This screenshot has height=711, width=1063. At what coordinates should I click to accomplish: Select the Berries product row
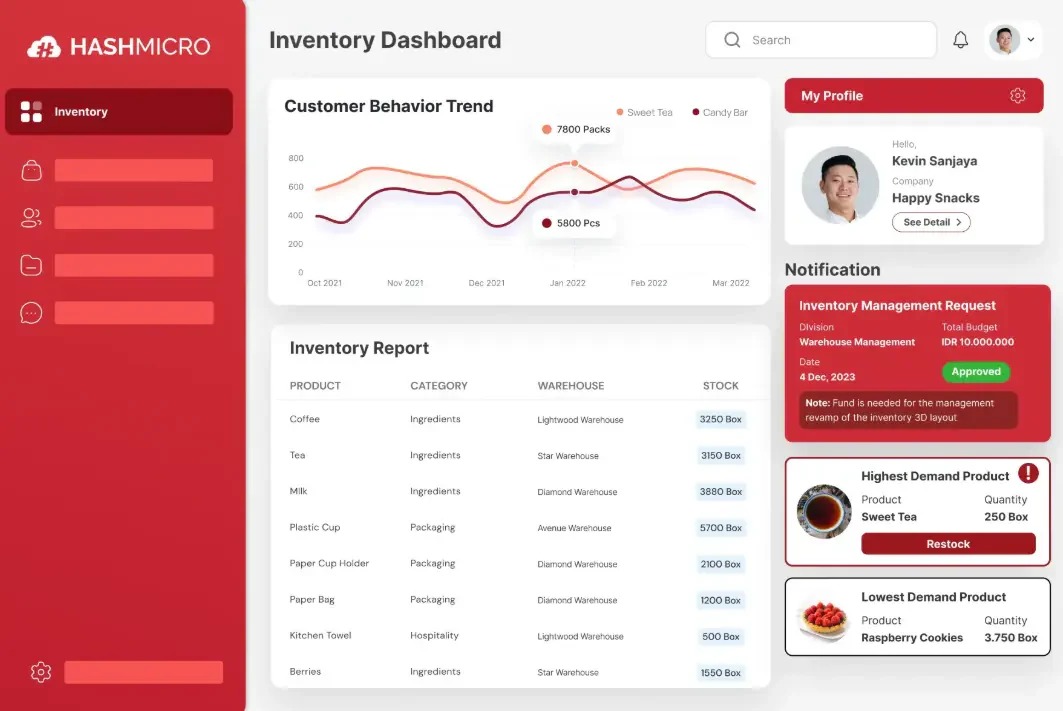pos(519,672)
